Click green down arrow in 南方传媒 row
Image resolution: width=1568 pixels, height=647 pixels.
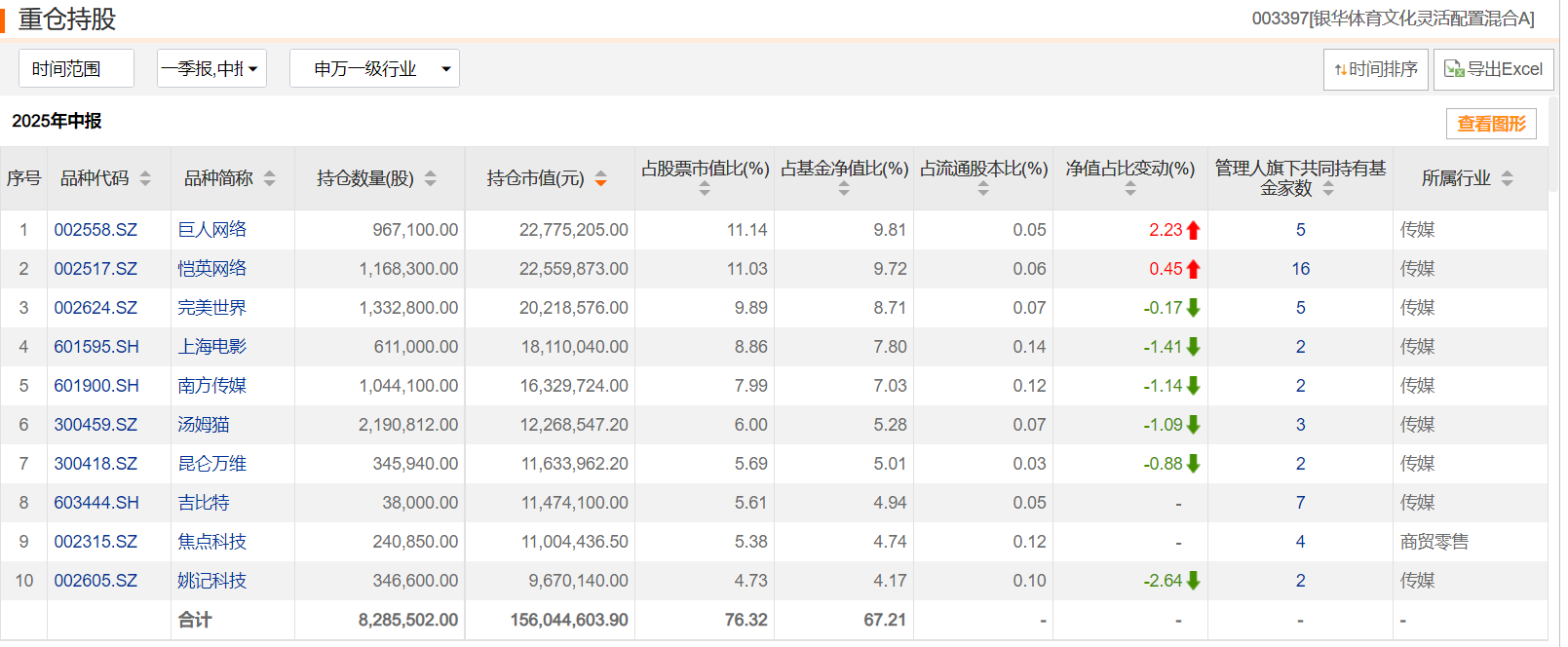tap(1194, 386)
